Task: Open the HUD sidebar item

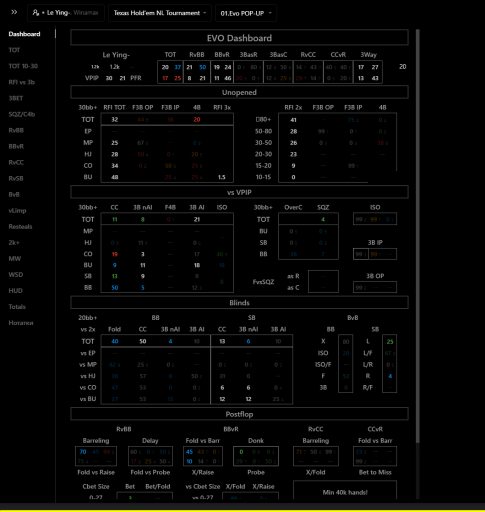Action: [x=15, y=290]
